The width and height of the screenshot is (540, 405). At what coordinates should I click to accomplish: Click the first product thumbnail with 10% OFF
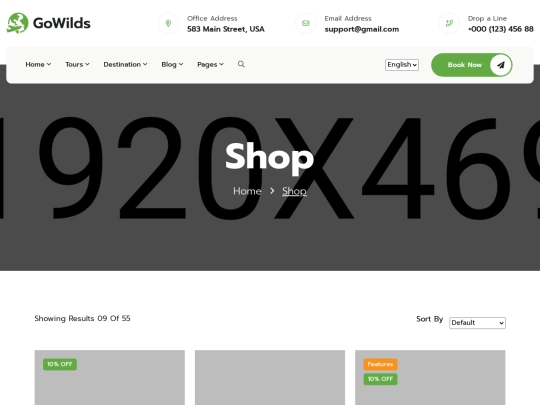pos(110,377)
